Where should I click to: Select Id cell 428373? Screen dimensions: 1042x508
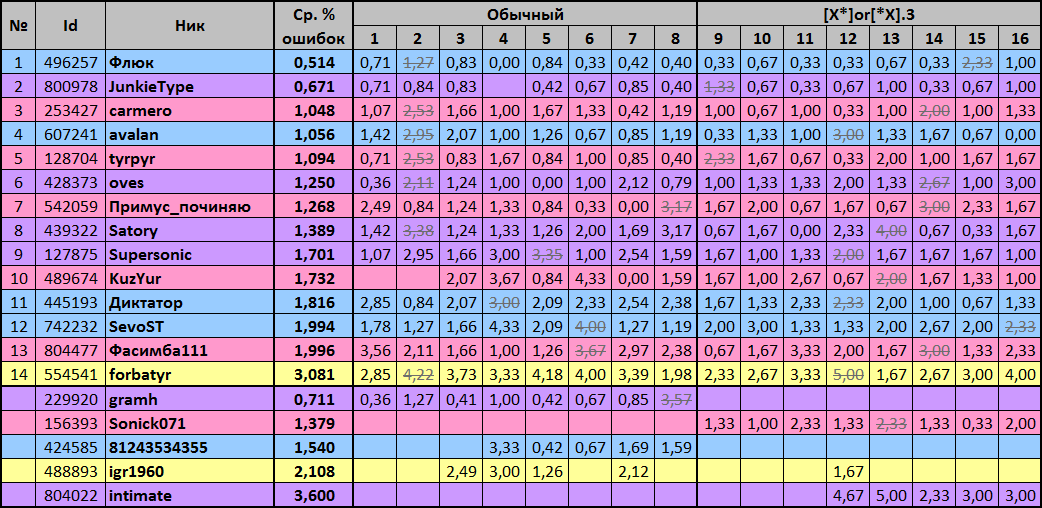(70, 183)
